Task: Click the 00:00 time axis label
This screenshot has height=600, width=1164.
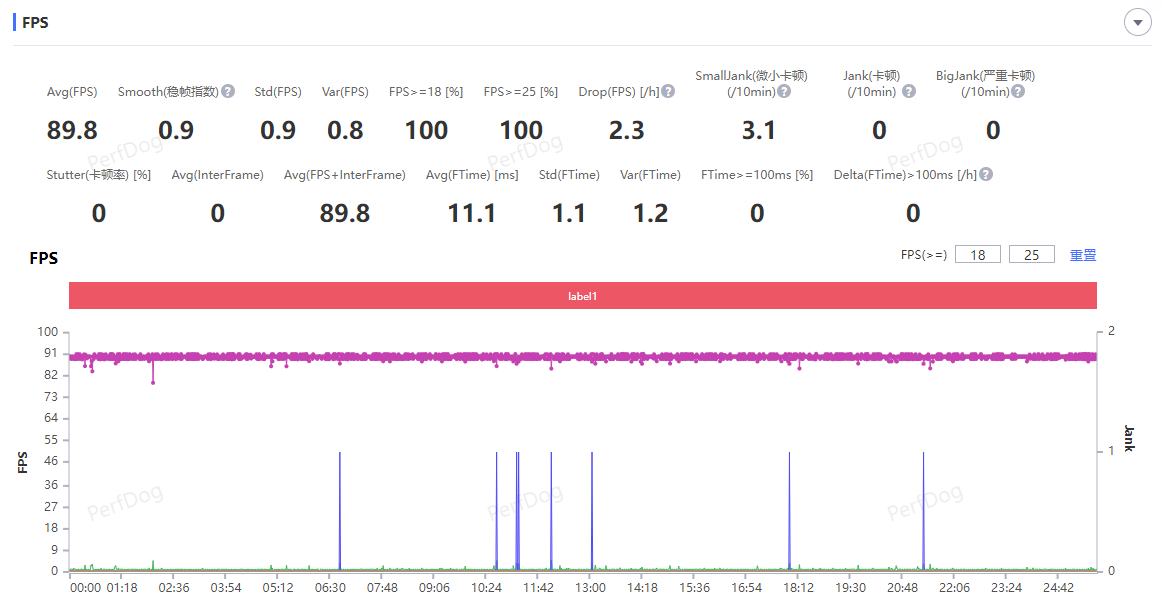Action: click(x=85, y=588)
